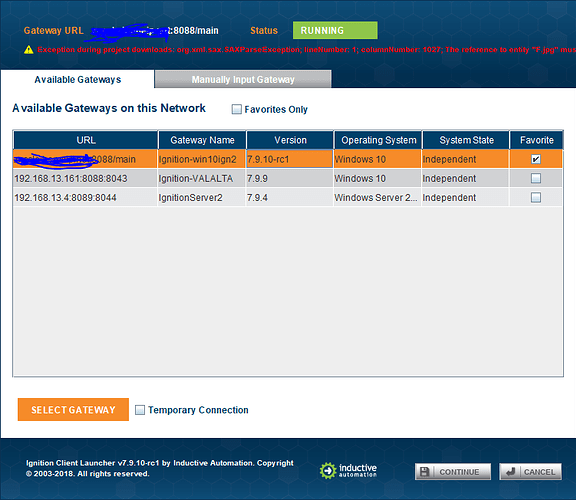Click the green RUNNING status indicator
The image size is (576, 500).
[335, 30]
